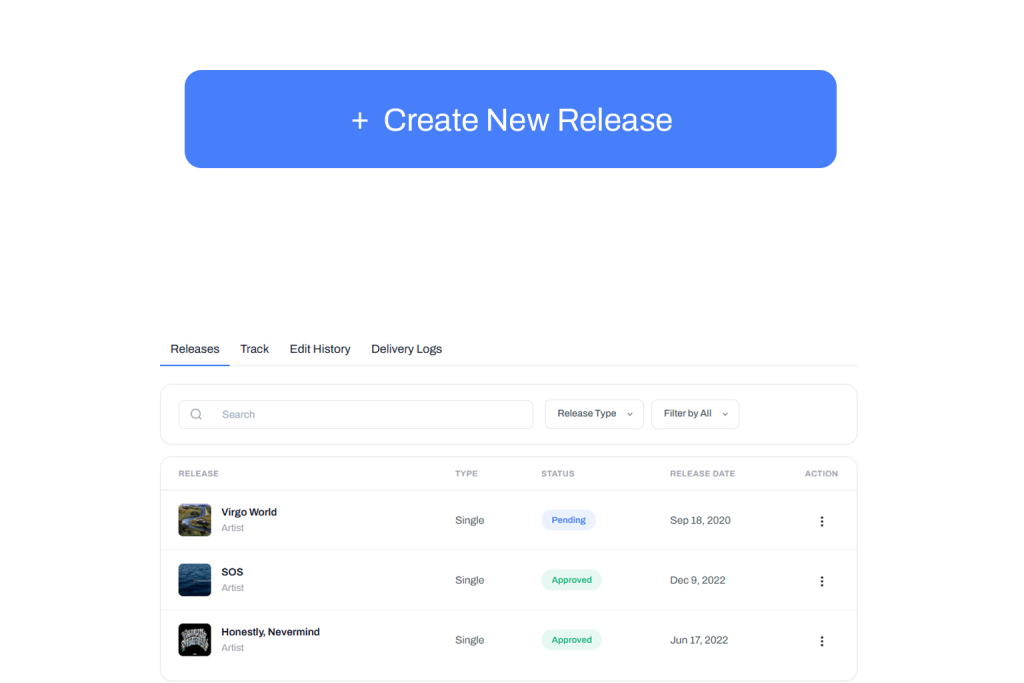Screen dimensions: 1024x683
Task: View the Delivery Logs tab
Action: click(406, 349)
